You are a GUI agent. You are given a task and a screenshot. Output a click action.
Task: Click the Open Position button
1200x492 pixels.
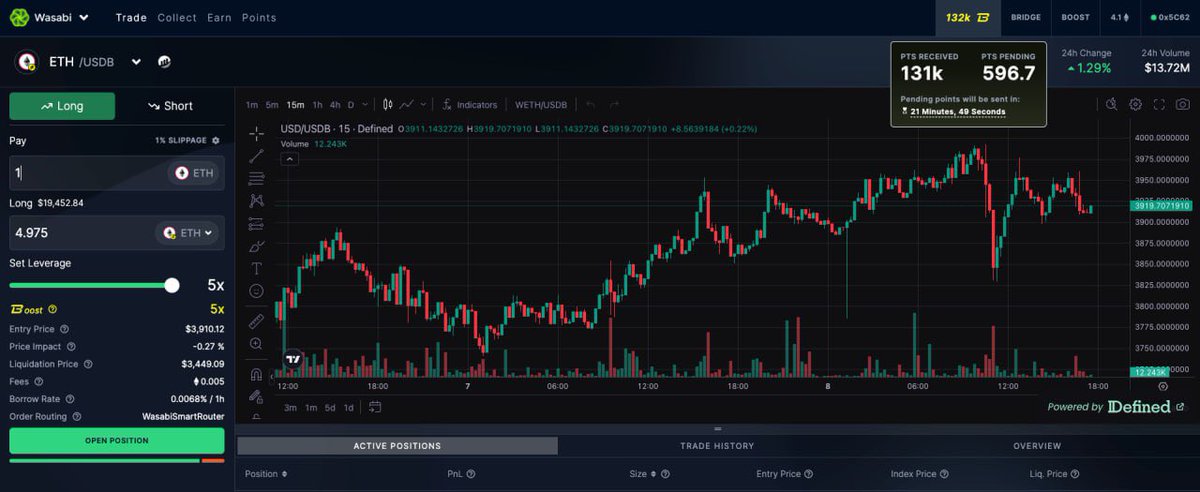pyautogui.click(x=117, y=441)
